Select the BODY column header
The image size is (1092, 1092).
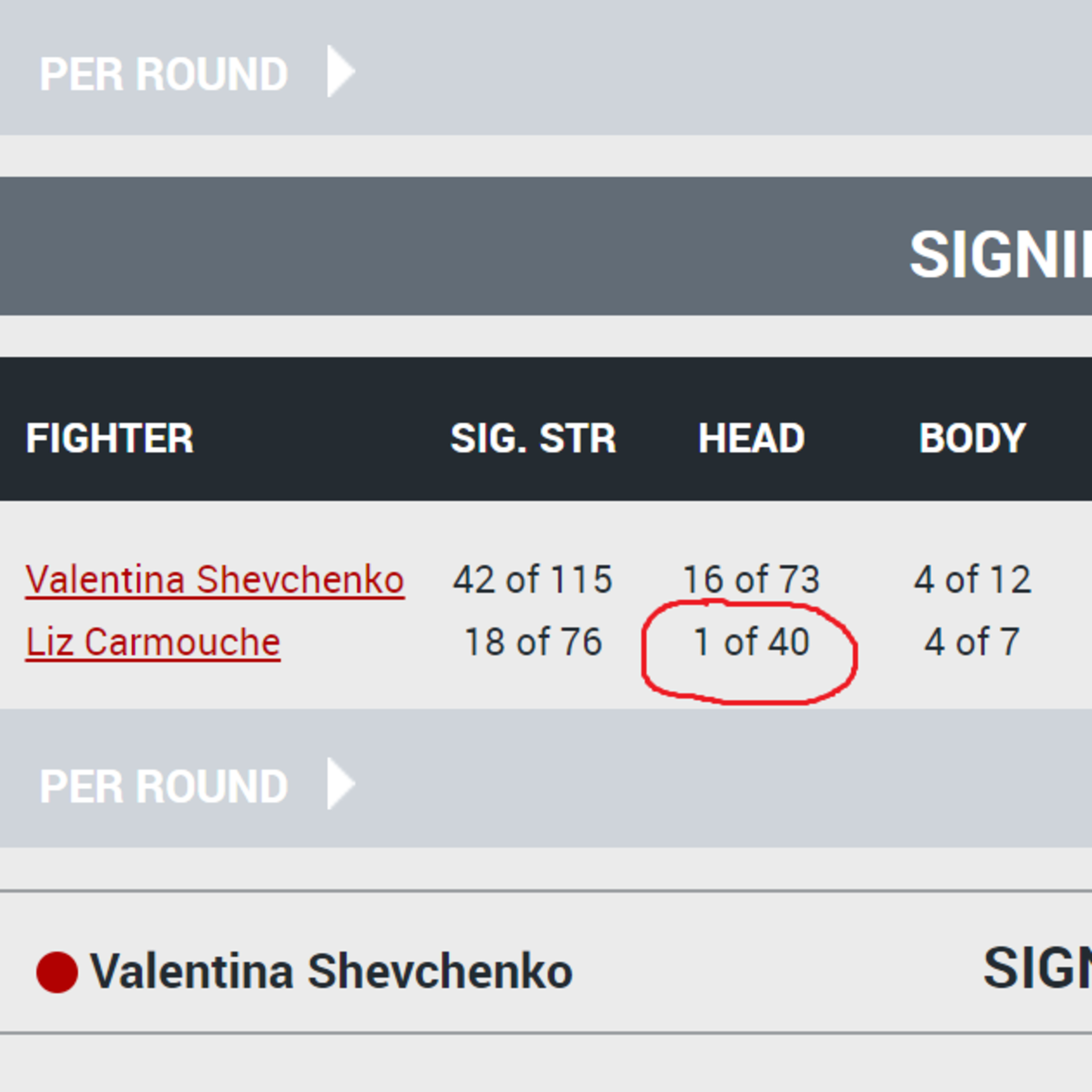[972, 438]
